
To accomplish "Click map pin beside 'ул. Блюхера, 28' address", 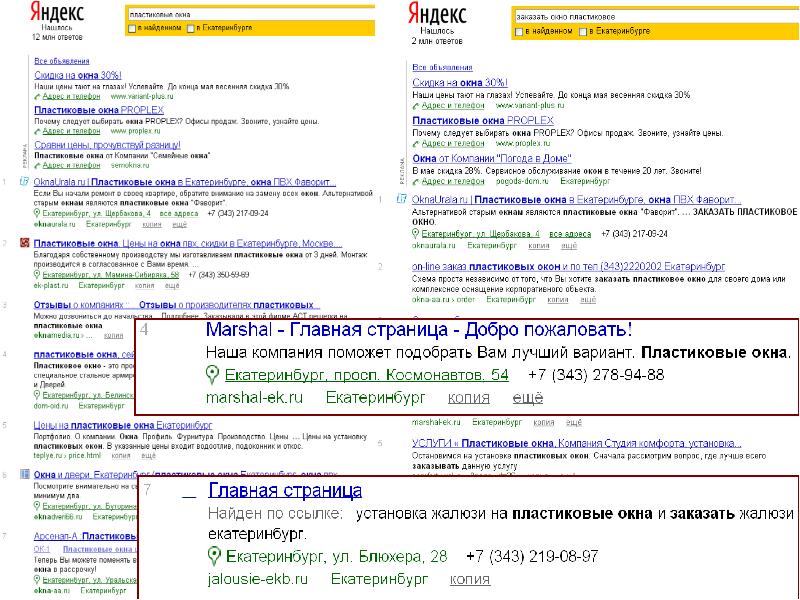I will coord(215,556).
